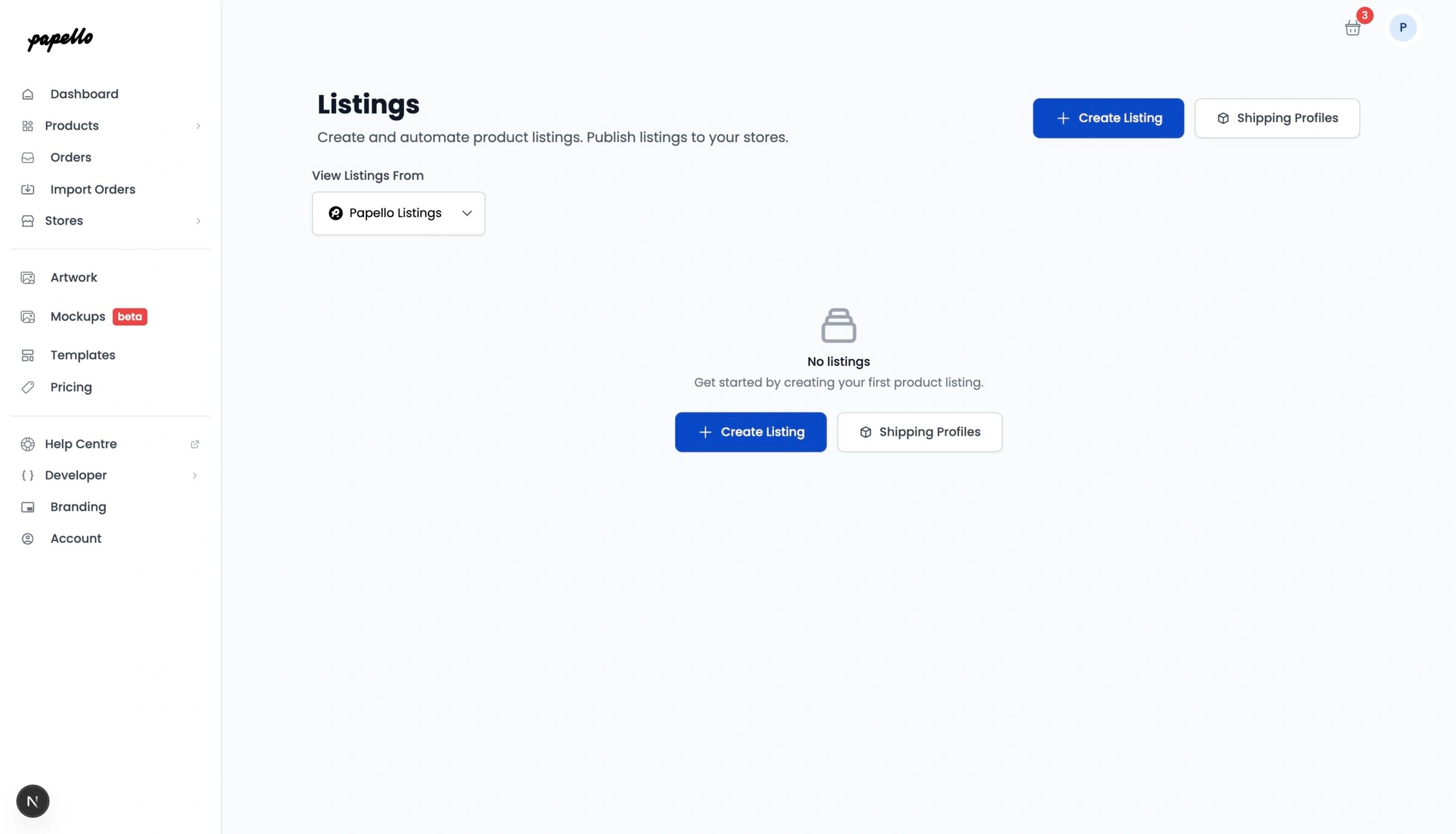
Task: Click the Templates layout icon
Action: [x=28, y=355]
